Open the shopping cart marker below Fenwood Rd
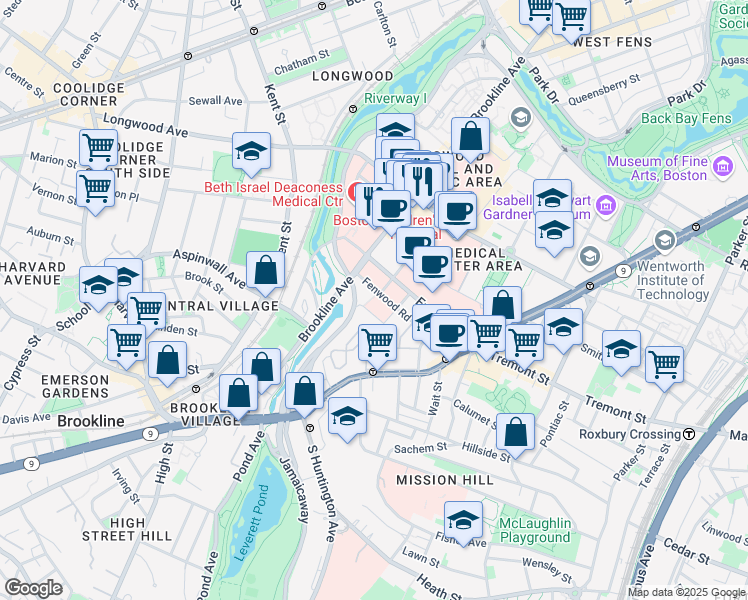Viewport: 748px width, 600px height. [378, 345]
